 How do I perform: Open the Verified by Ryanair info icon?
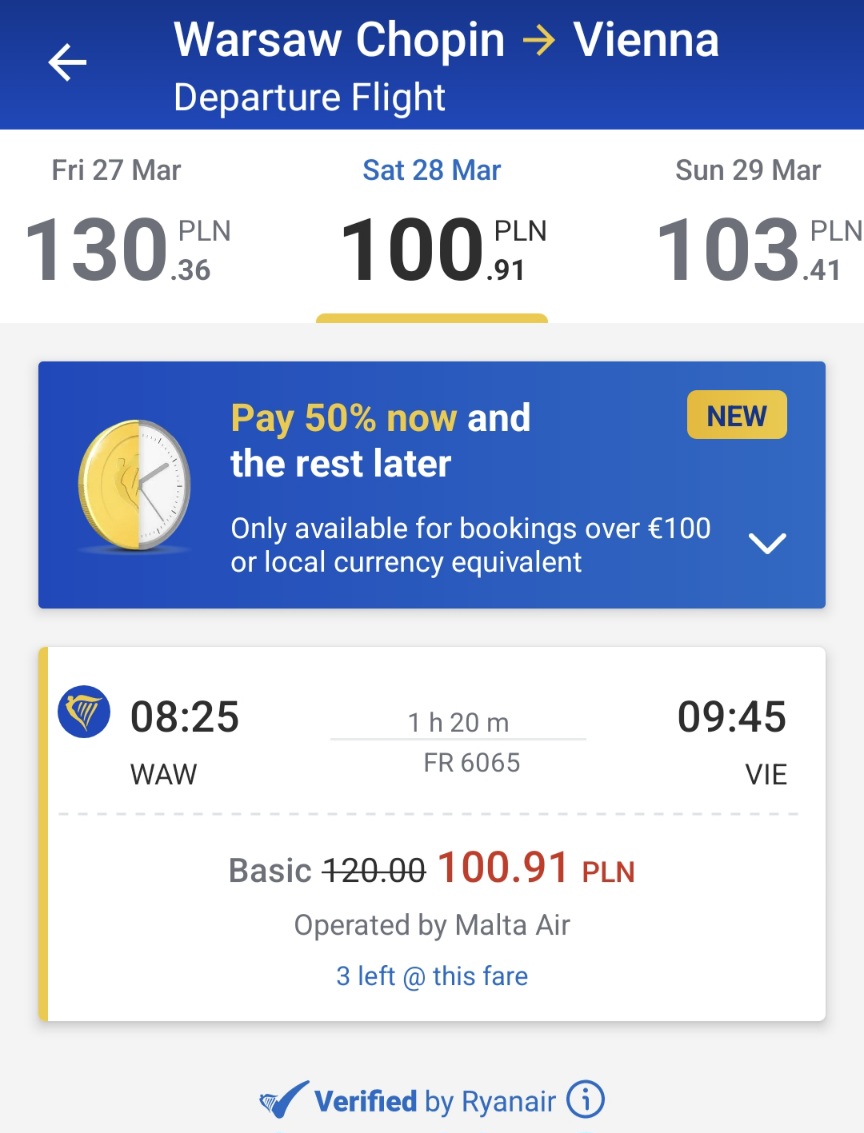(x=585, y=1099)
